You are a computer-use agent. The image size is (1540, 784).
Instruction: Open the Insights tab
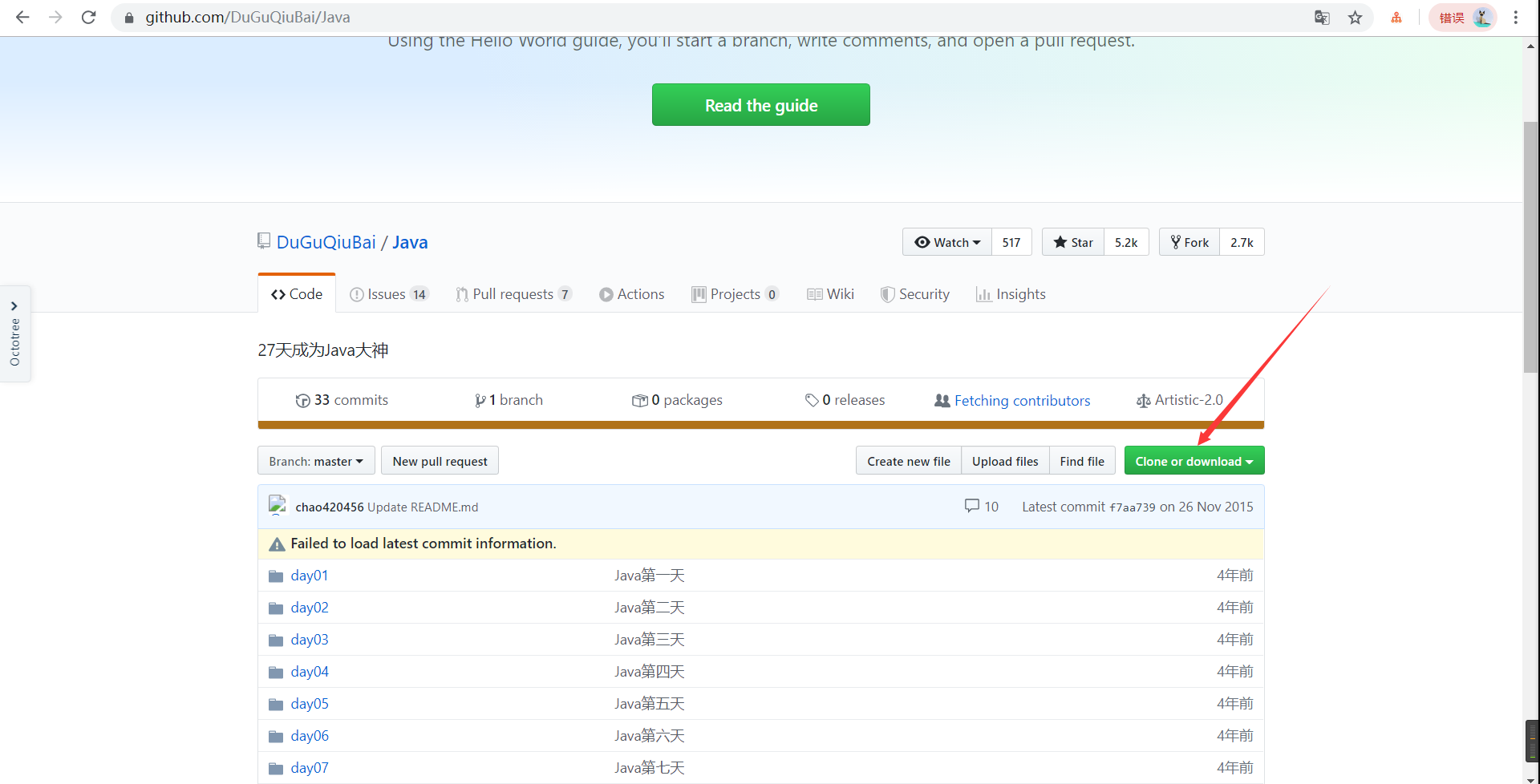(x=1011, y=294)
